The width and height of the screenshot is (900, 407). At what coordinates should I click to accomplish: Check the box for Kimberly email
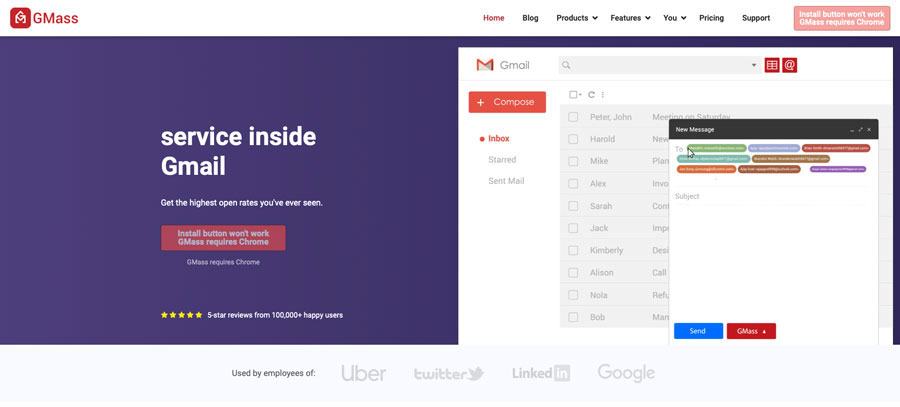click(573, 250)
